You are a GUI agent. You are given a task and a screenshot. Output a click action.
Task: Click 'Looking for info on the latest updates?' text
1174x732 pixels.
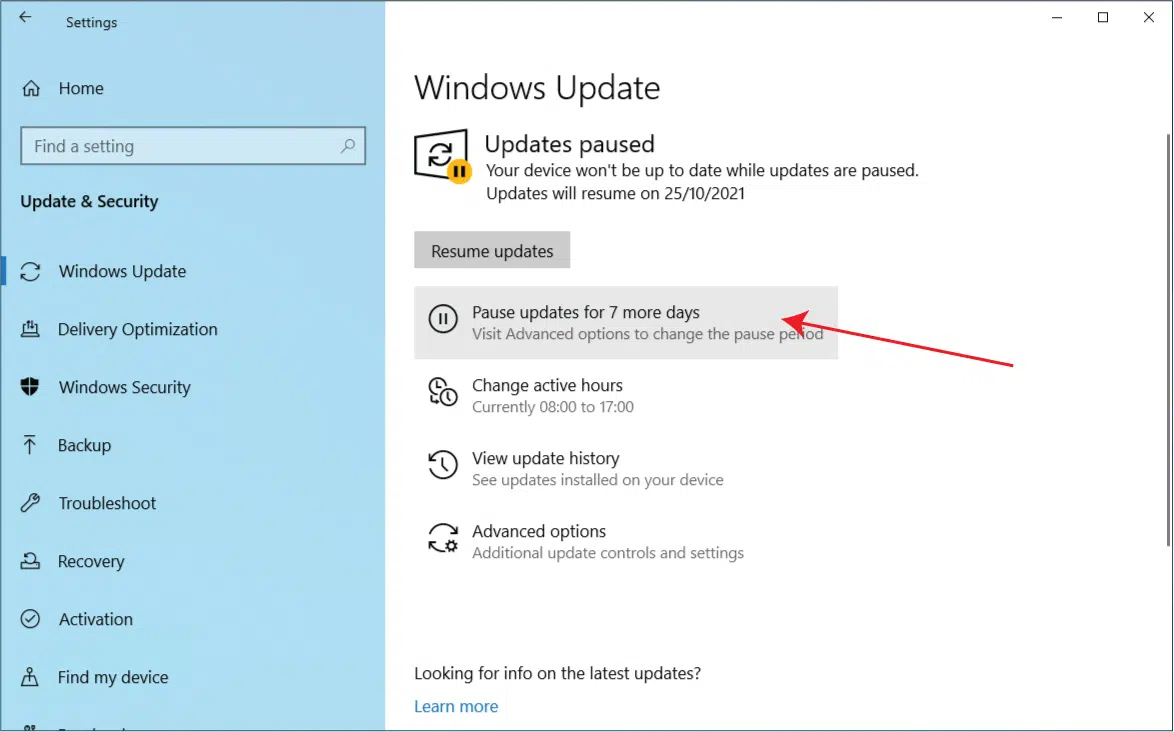558,673
